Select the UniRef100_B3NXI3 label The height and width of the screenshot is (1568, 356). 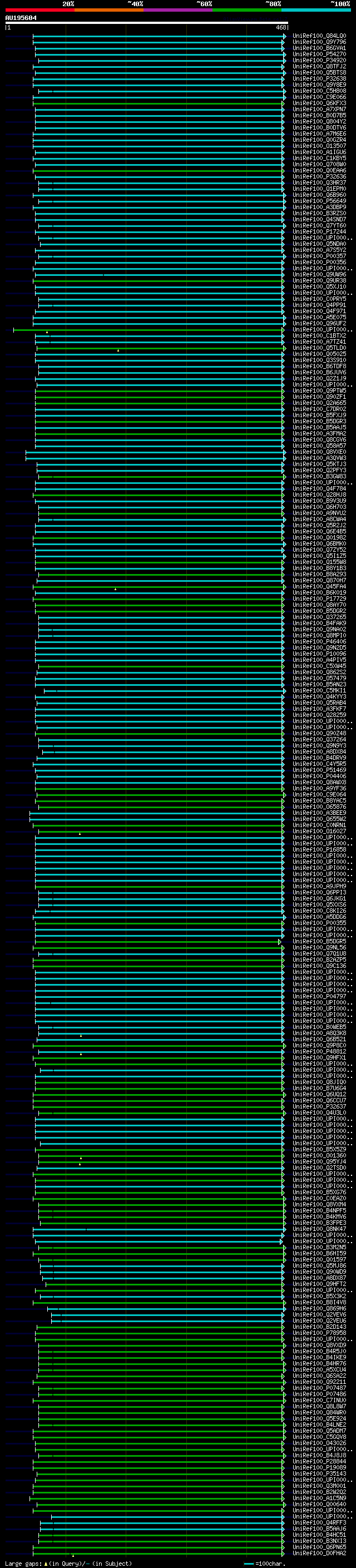319,1541
